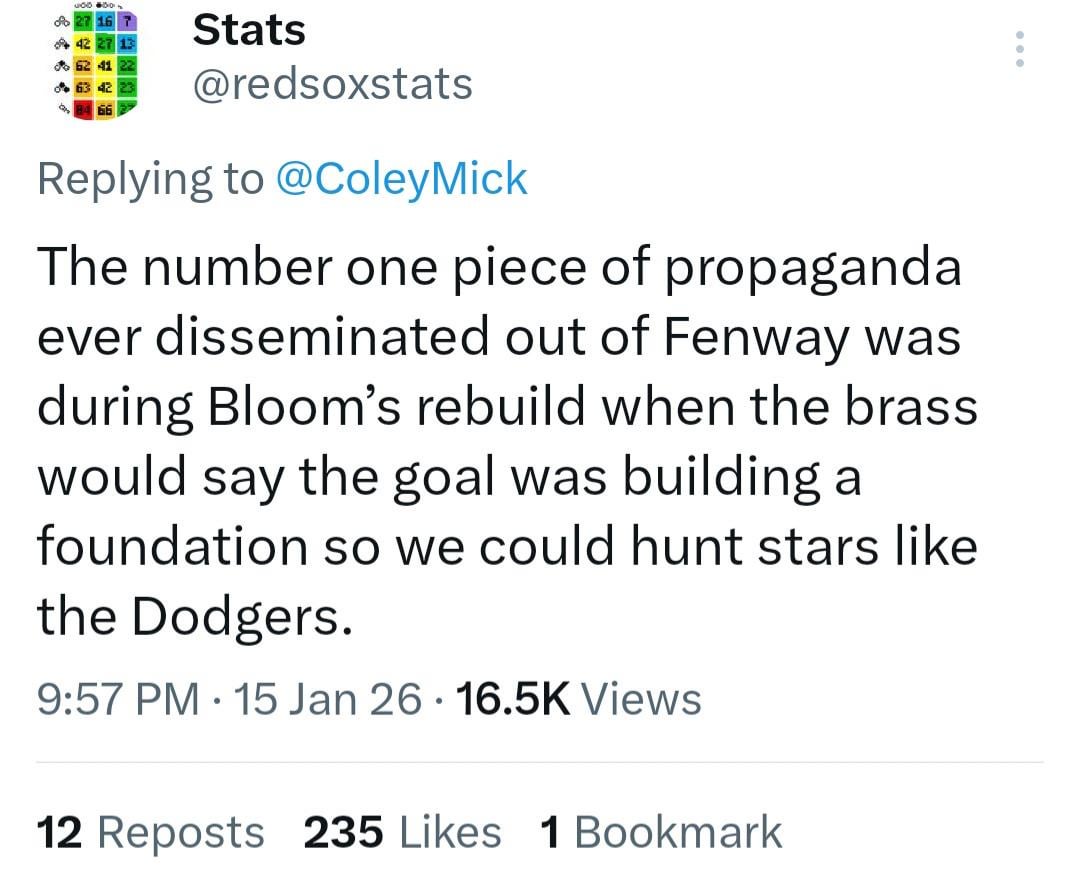1080x887 pixels.
Task: View who liked with 235 Likes
Action: tap(402, 830)
